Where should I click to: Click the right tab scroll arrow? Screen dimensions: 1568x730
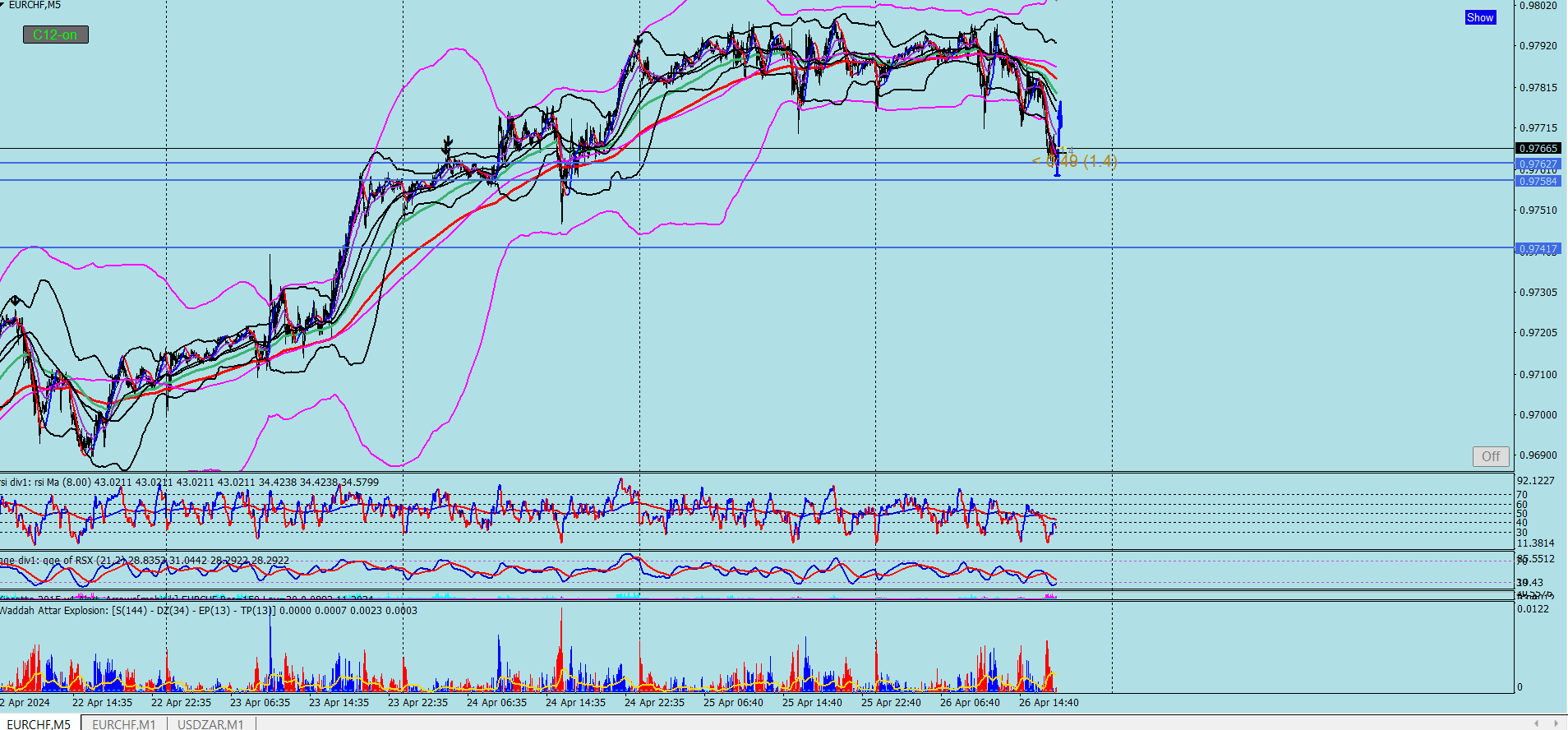[1556, 723]
